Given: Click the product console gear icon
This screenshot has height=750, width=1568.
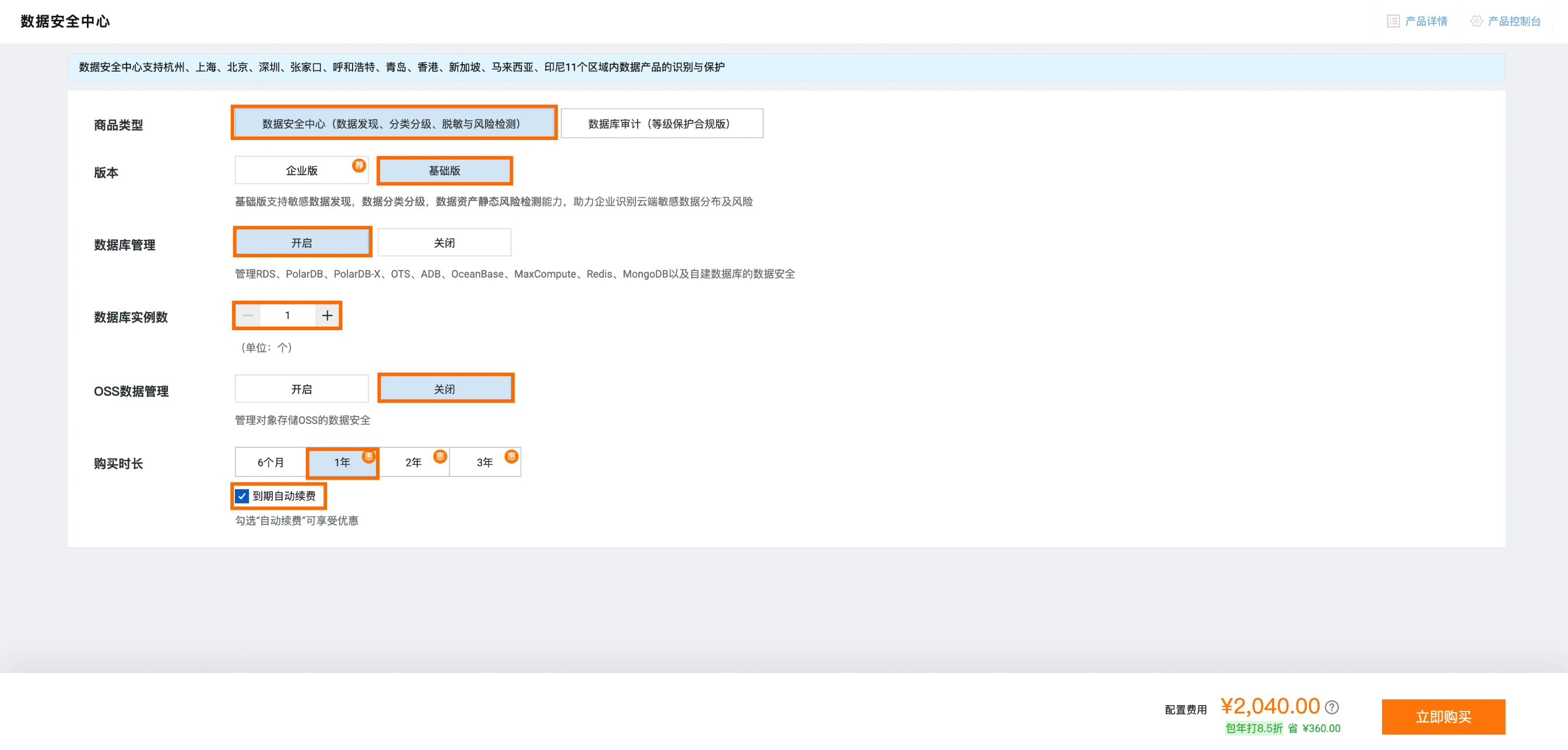Looking at the screenshot, I should [x=1476, y=22].
